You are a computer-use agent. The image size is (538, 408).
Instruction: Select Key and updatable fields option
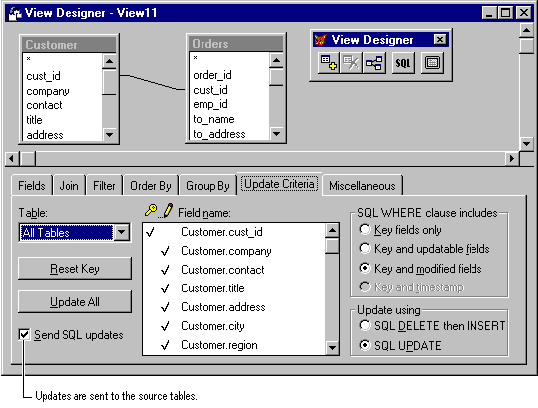click(x=365, y=248)
